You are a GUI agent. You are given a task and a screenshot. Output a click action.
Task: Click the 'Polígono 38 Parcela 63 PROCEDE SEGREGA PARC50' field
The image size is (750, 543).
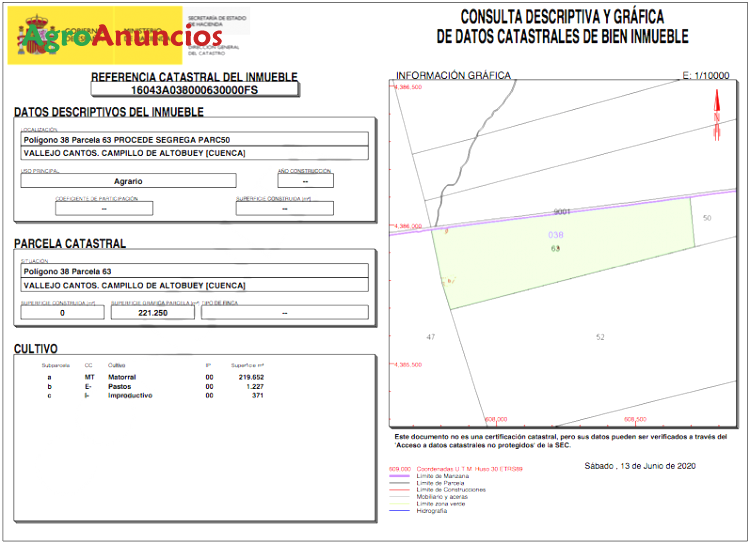(195, 140)
